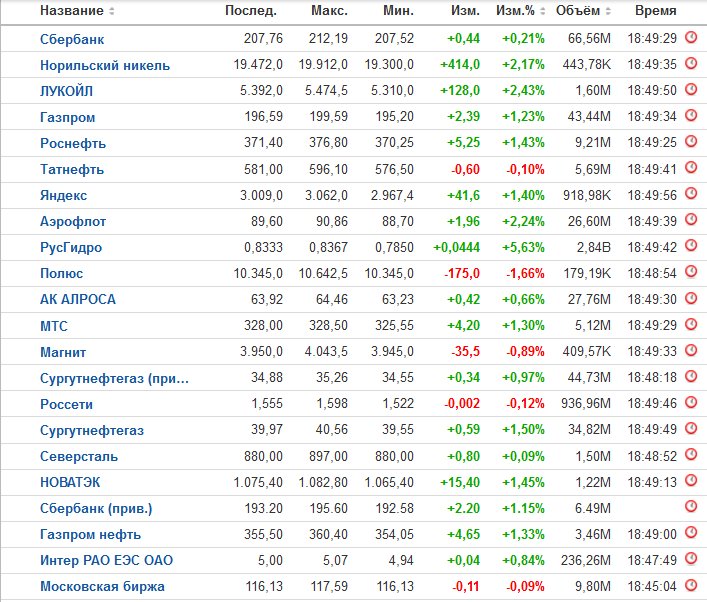Click the clock icon in the Россети row
This screenshot has width=707, height=602.
[x=691, y=402]
